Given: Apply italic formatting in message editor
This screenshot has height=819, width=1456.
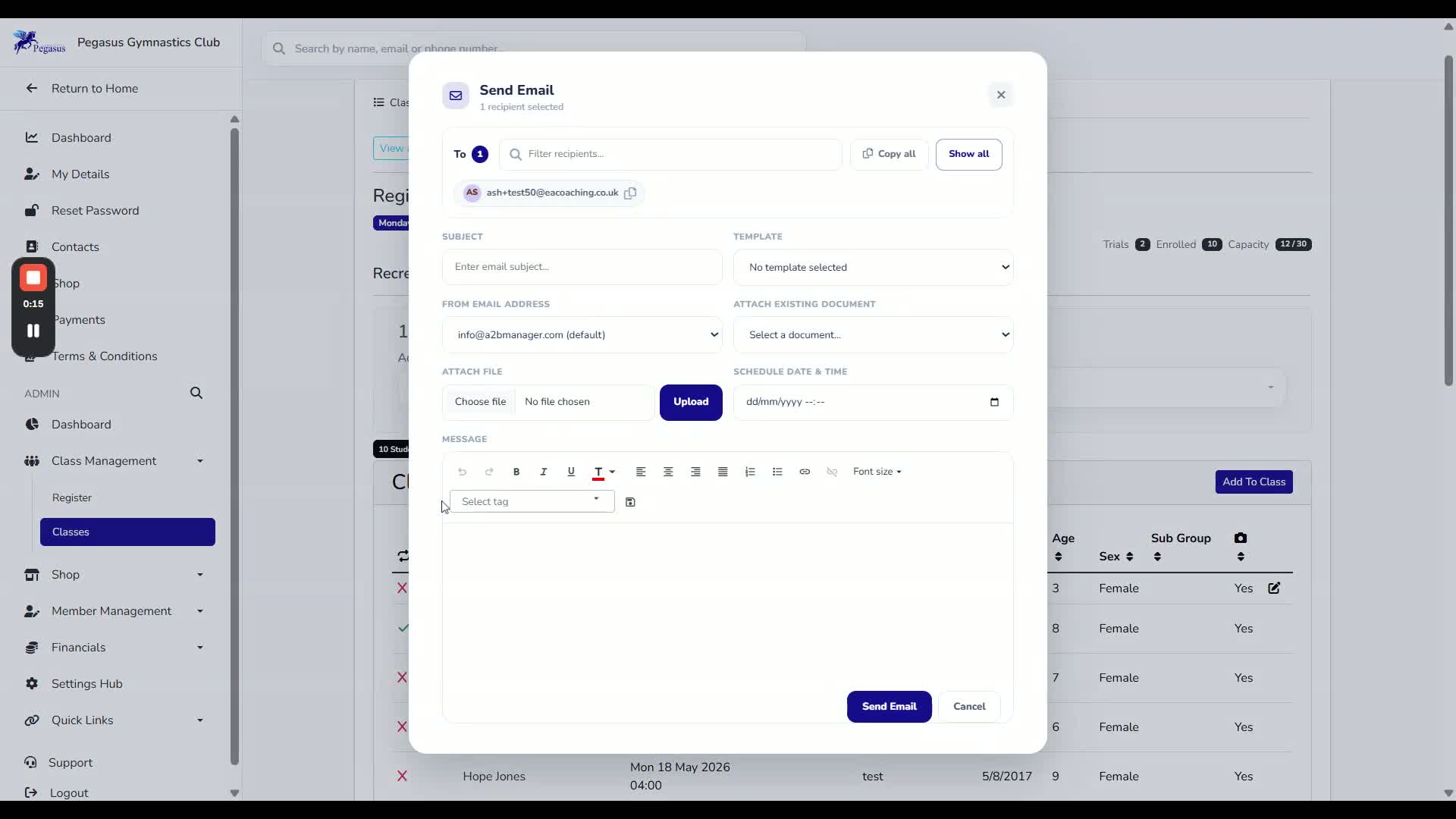Looking at the screenshot, I should click(544, 472).
